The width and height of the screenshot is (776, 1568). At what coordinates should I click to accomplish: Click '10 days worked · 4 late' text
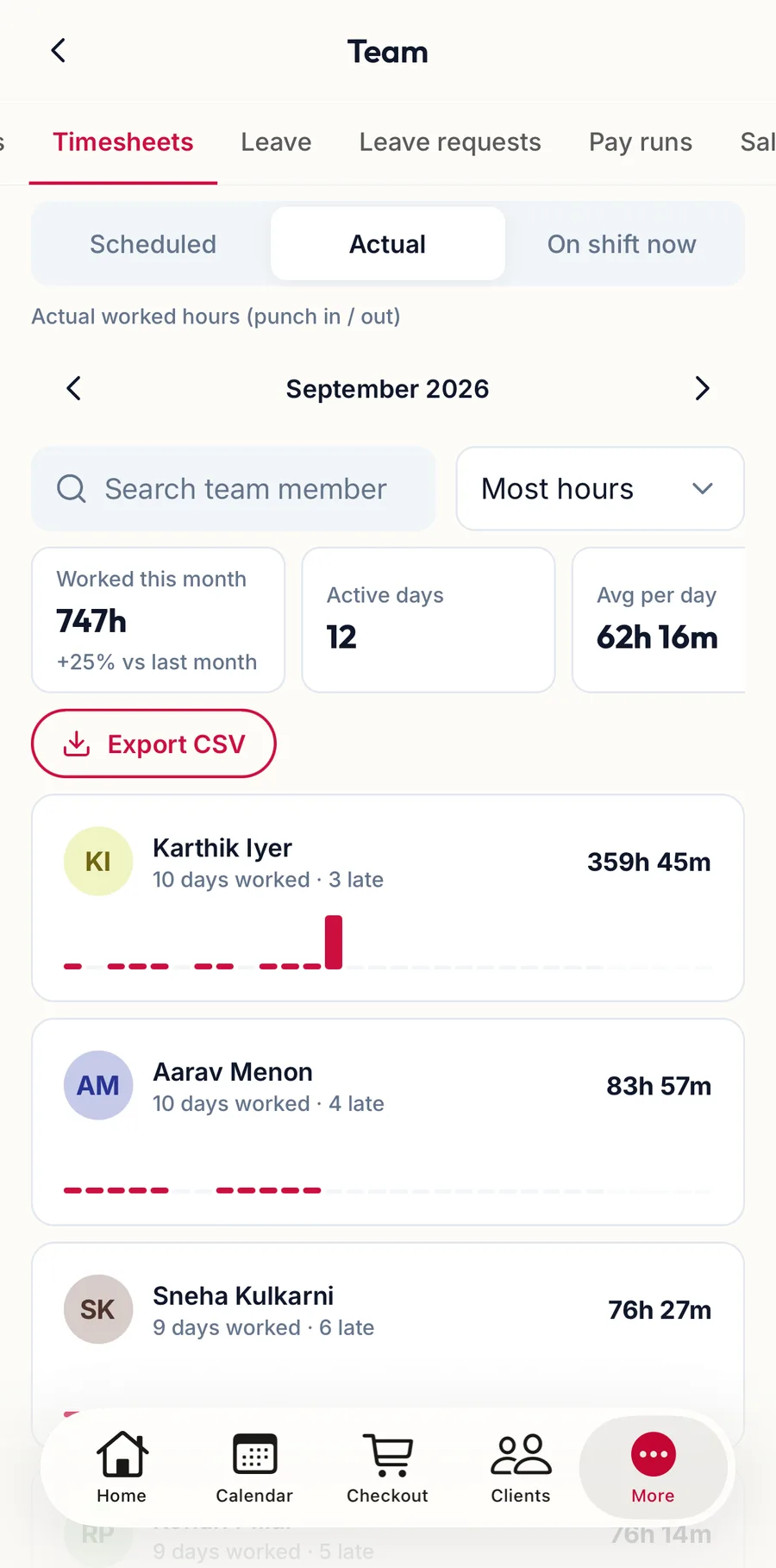click(x=268, y=1104)
